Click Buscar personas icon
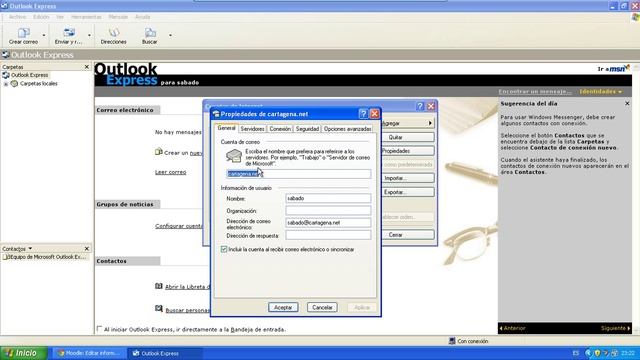640x360 pixels. [x=159, y=309]
